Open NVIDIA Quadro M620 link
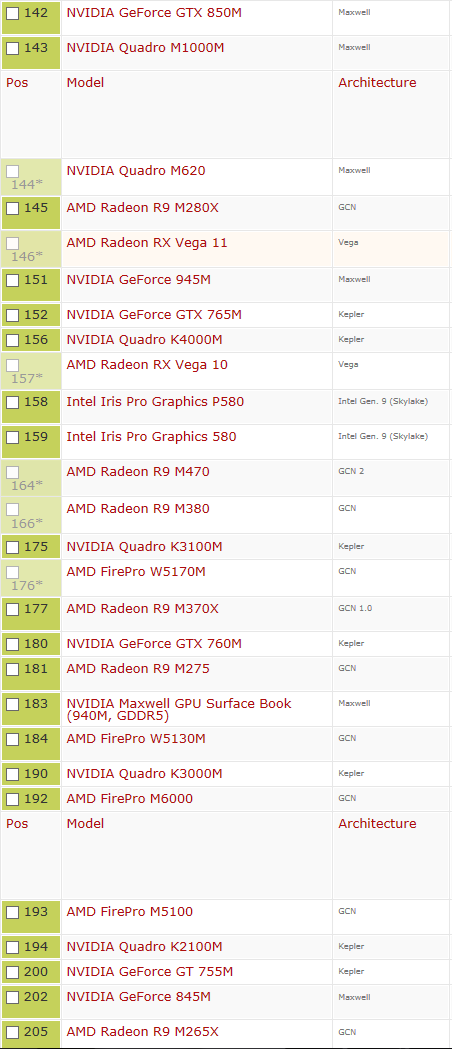Image resolution: width=452 pixels, height=1049 pixels. (x=136, y=171)
